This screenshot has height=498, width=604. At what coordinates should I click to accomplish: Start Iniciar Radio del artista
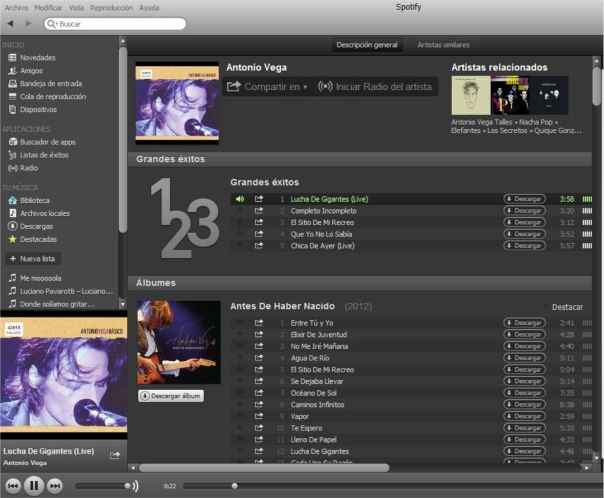375,87
